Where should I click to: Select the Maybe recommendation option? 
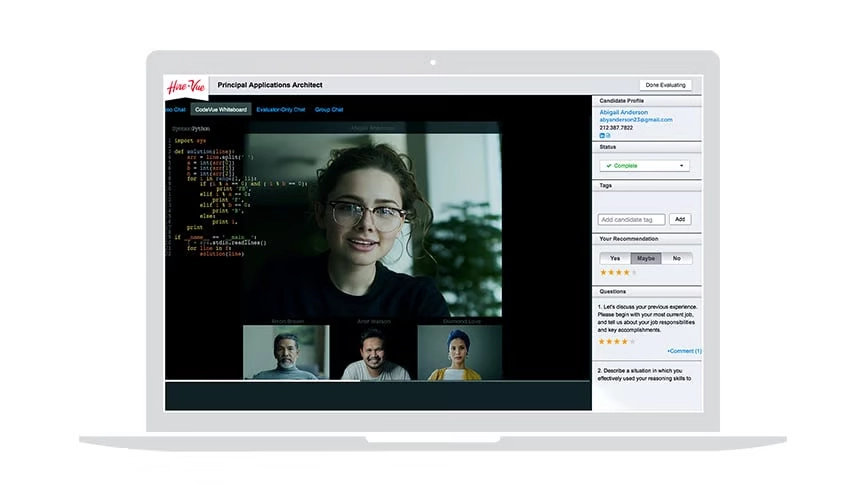click(646, 258)
